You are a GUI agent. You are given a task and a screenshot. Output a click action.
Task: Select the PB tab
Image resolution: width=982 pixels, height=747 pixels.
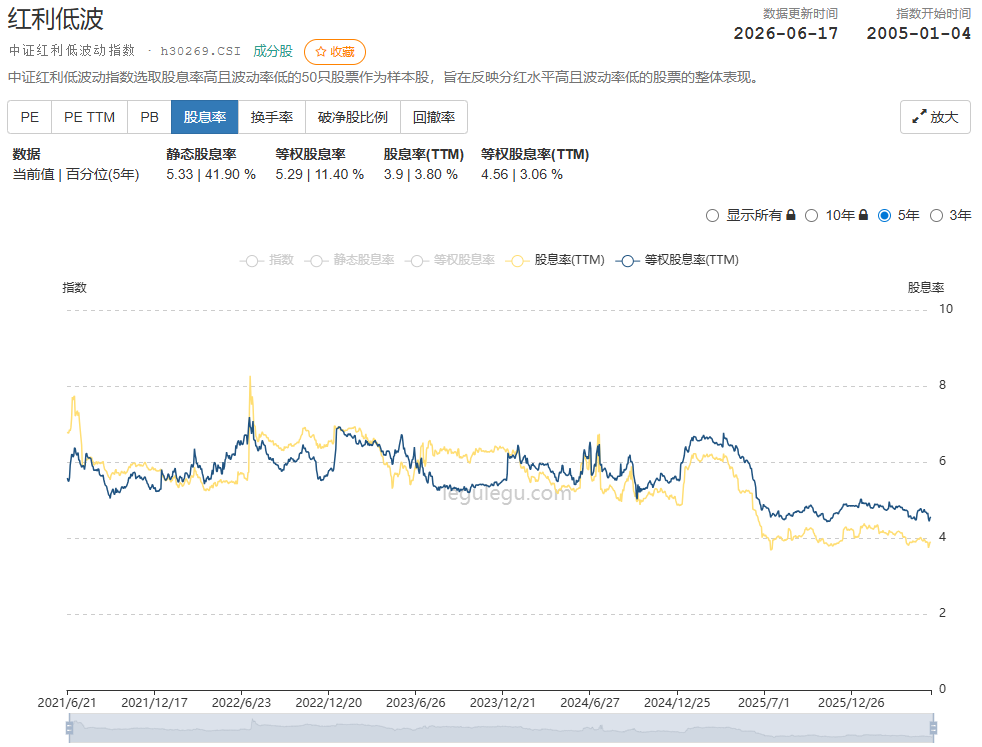pos(149,117)
